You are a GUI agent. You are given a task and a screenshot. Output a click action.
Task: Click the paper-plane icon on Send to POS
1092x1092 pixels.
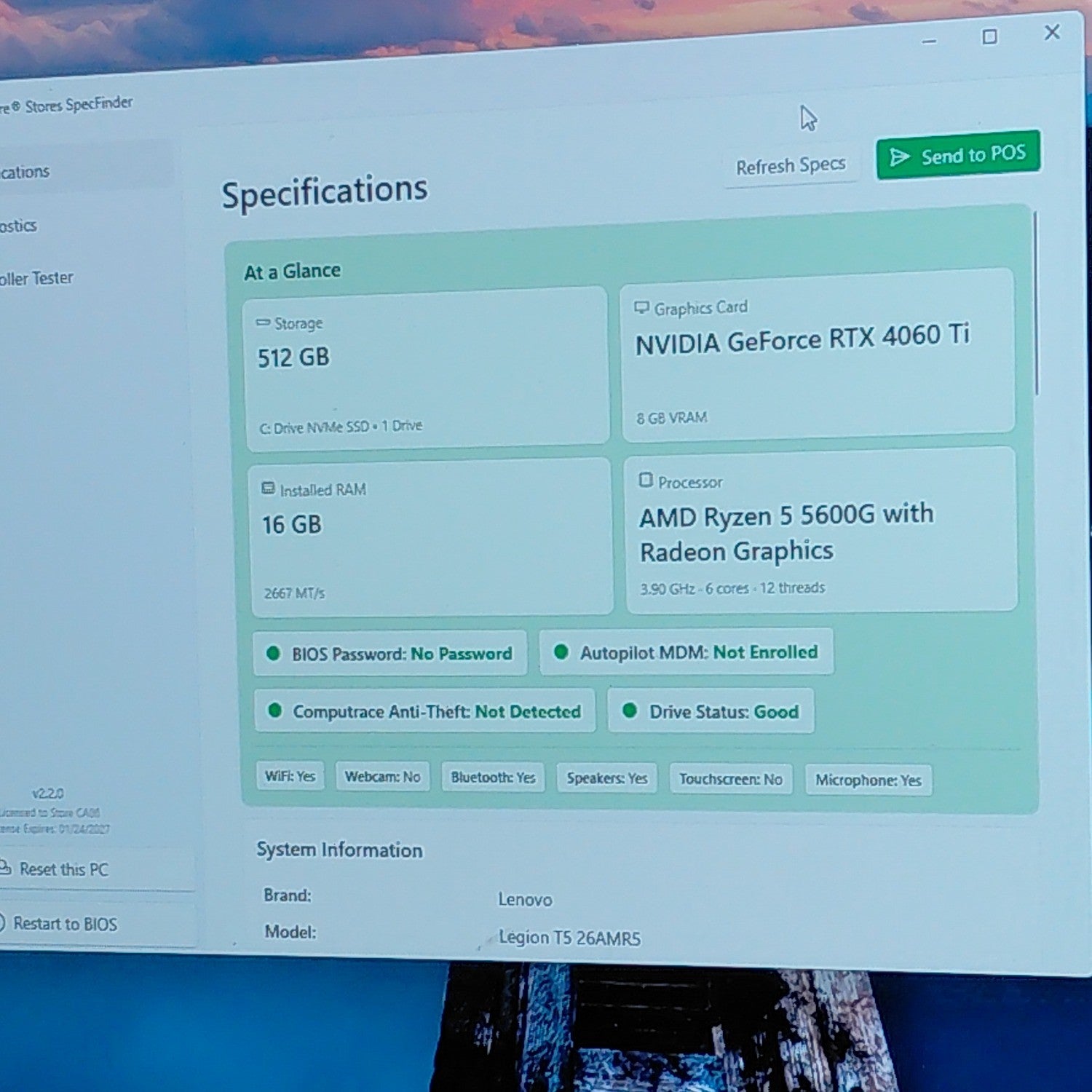coord(900,157)
